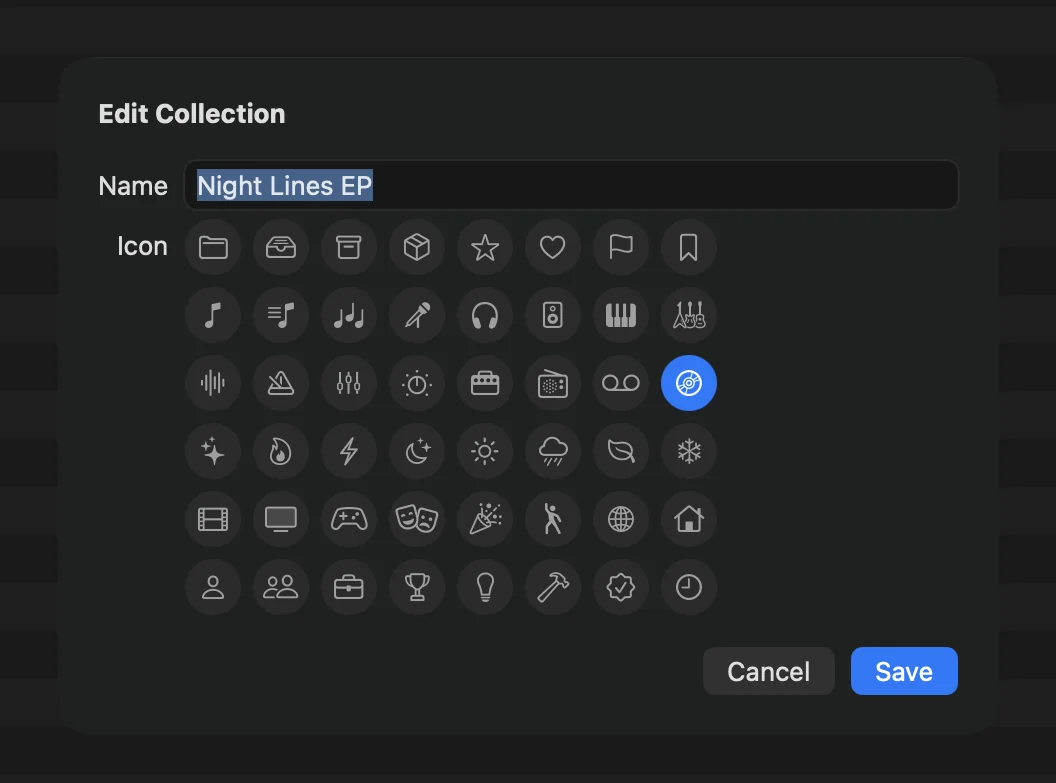Choose the bookmark icon
Image resolution: width=1056 pixels, height=783 pixels.
689,247
